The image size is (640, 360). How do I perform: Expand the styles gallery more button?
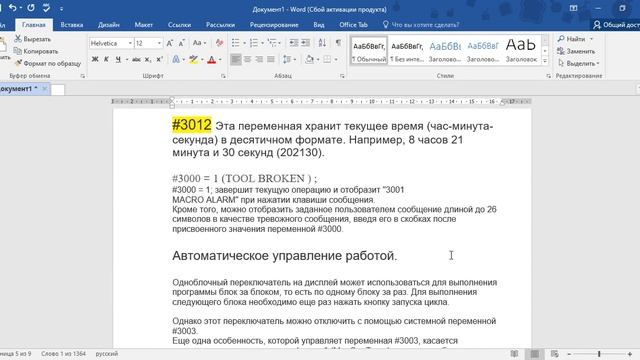point(545,61)
